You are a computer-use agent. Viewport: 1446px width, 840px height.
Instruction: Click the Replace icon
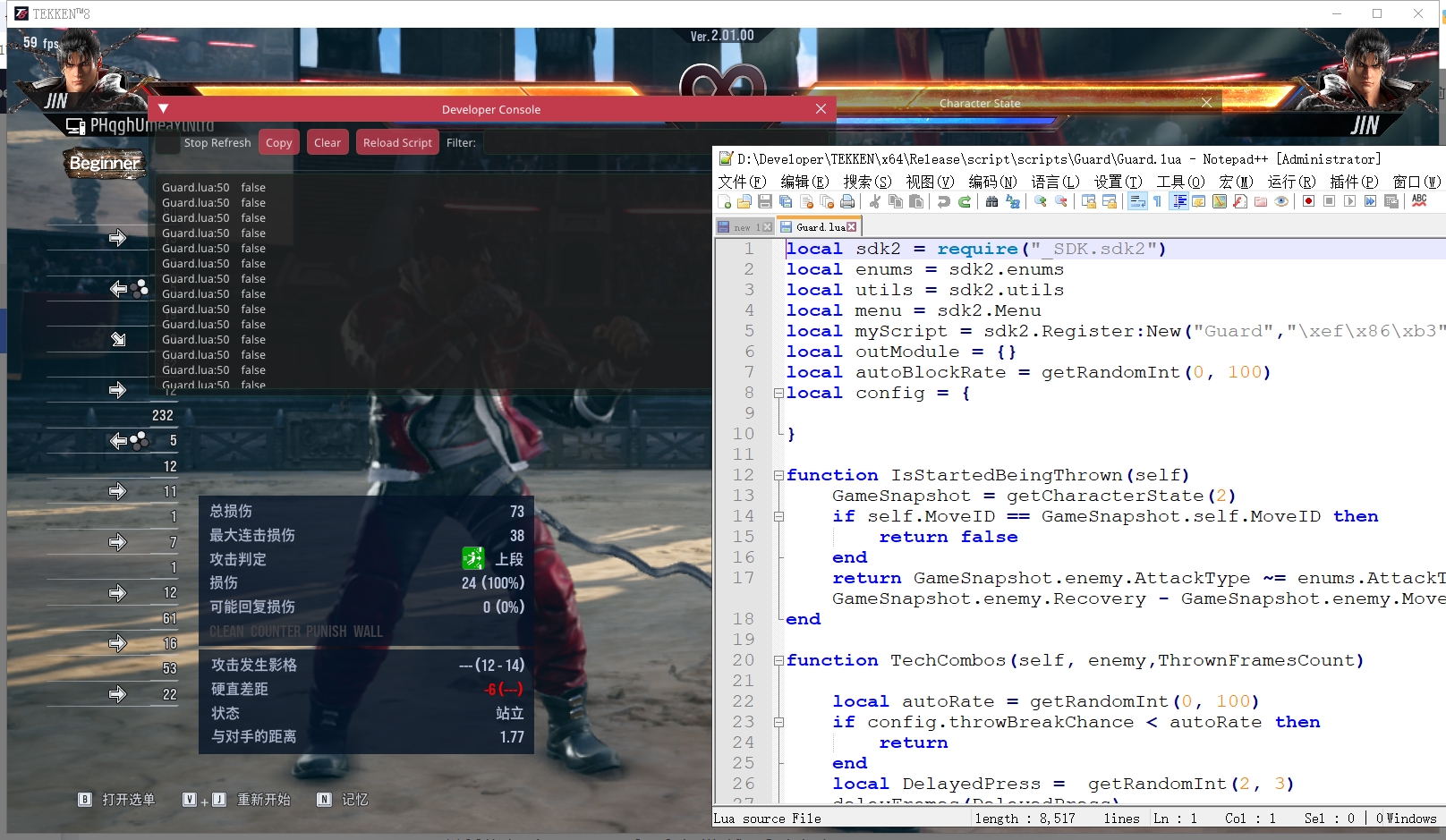pyautogui.click(x=1013, y=202)
